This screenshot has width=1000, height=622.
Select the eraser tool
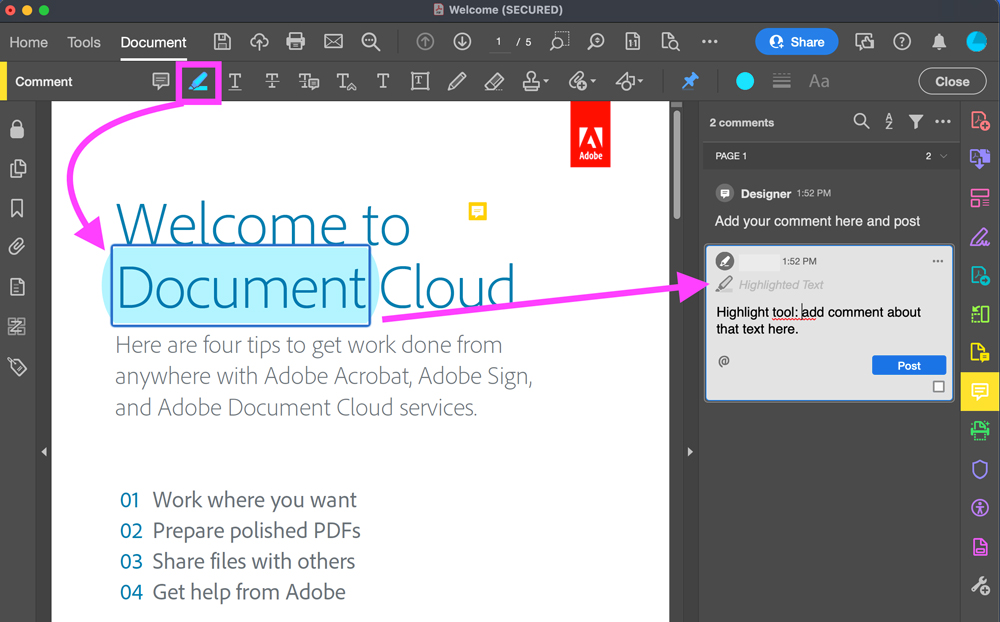click(x=494, y=81)
